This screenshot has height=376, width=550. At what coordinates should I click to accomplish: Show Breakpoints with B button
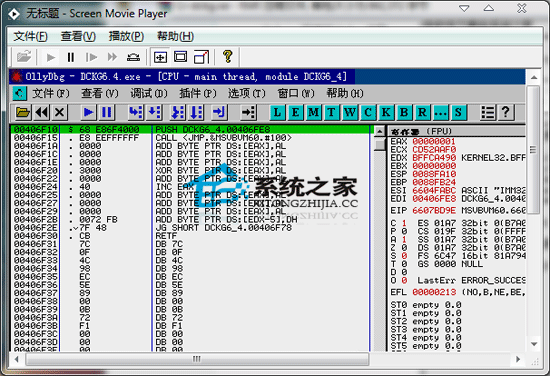click(x=404, y=113)
